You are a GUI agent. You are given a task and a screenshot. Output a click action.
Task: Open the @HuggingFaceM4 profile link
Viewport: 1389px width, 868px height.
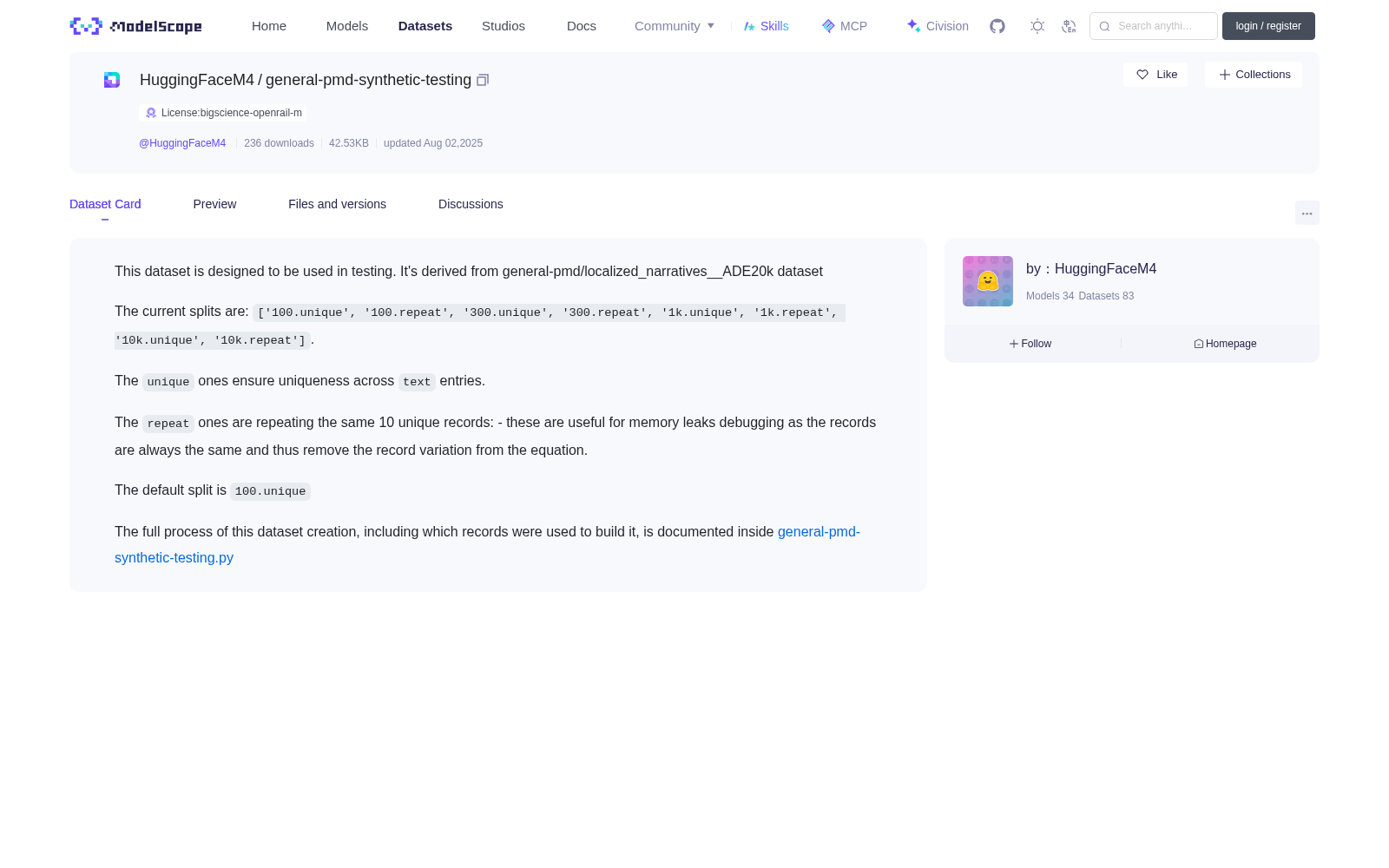click(182, 143)
